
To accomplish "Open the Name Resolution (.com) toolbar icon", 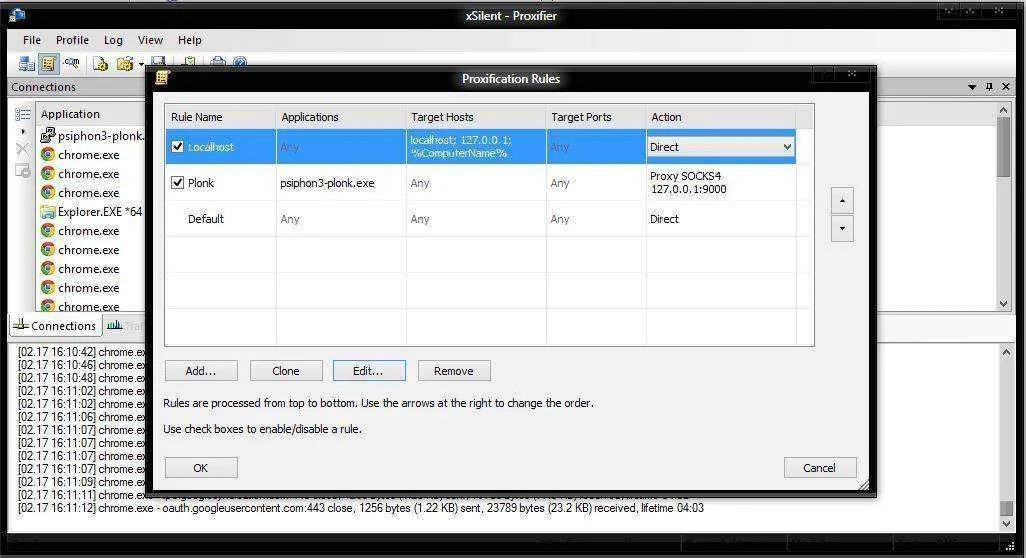I will pyautogui.click(x=71, y=63).
